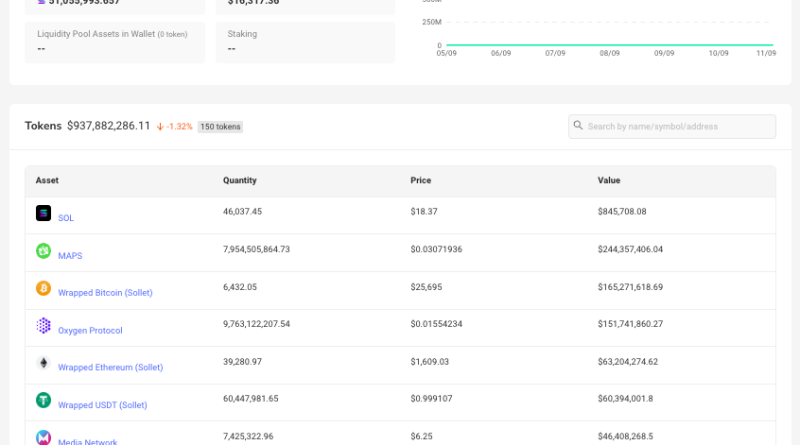Click the 08/09 chart date label

[610, 53]
